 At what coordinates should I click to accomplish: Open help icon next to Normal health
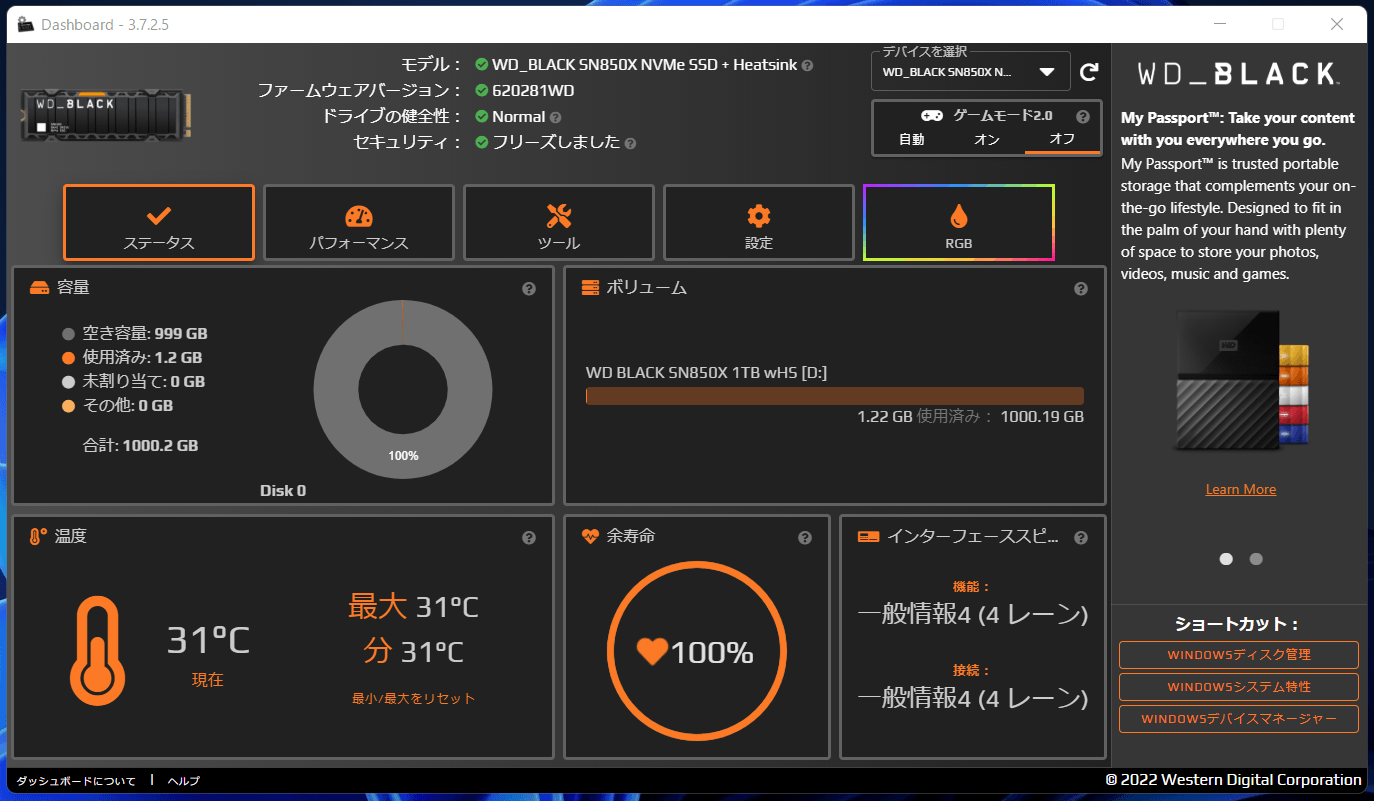(x=555, y=117)
